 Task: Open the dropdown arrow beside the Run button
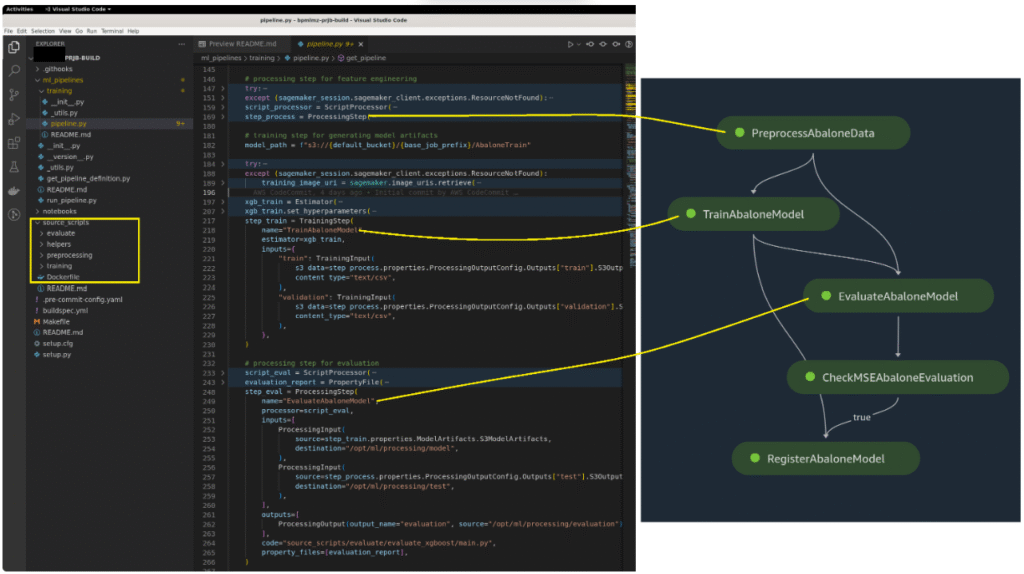pos(579,44)
